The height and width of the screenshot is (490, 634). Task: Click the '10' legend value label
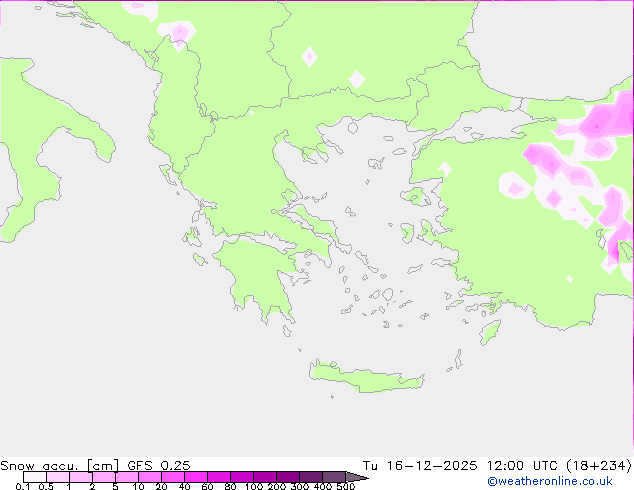coord(138,486)
